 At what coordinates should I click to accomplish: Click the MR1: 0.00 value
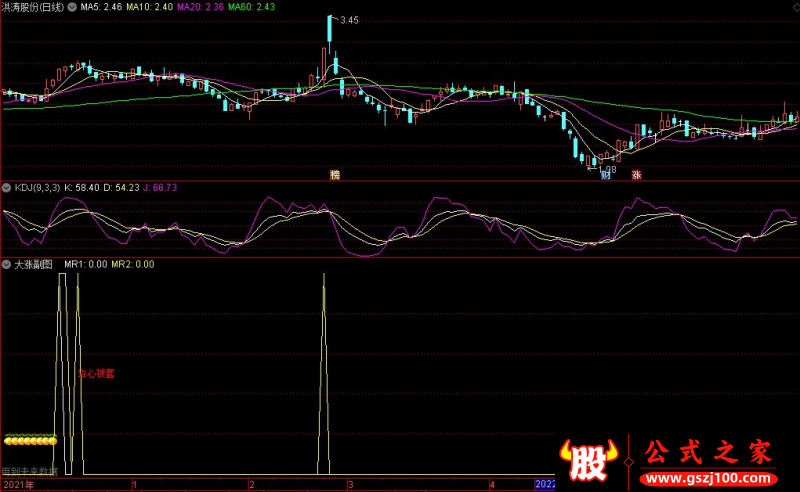(x=86, y=264)
